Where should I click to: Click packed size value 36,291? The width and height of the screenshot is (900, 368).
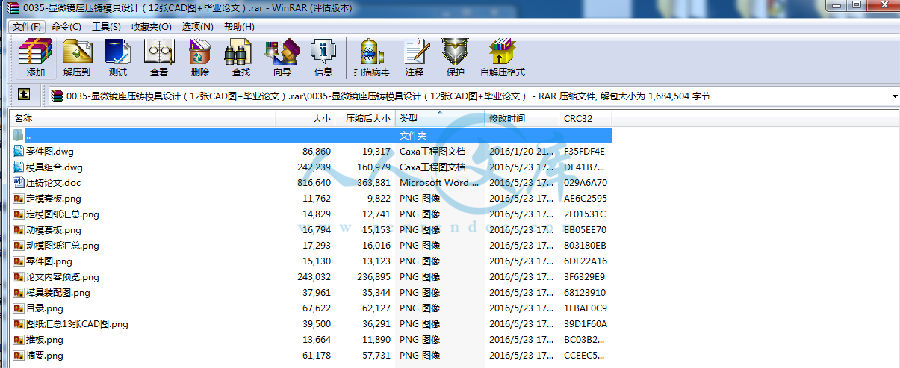point(377,324)
